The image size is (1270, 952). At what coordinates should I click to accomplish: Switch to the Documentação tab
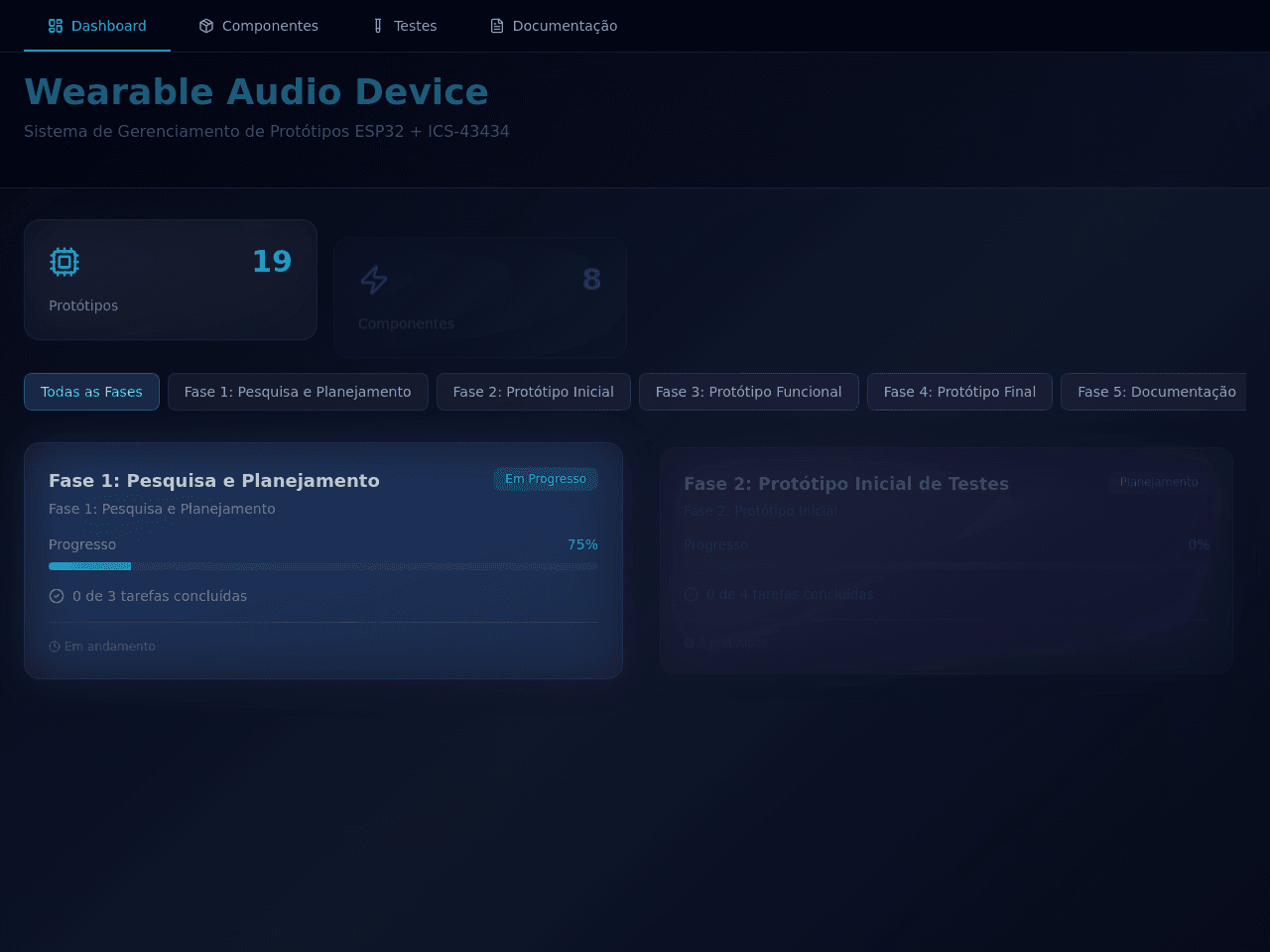pos(554,26)
